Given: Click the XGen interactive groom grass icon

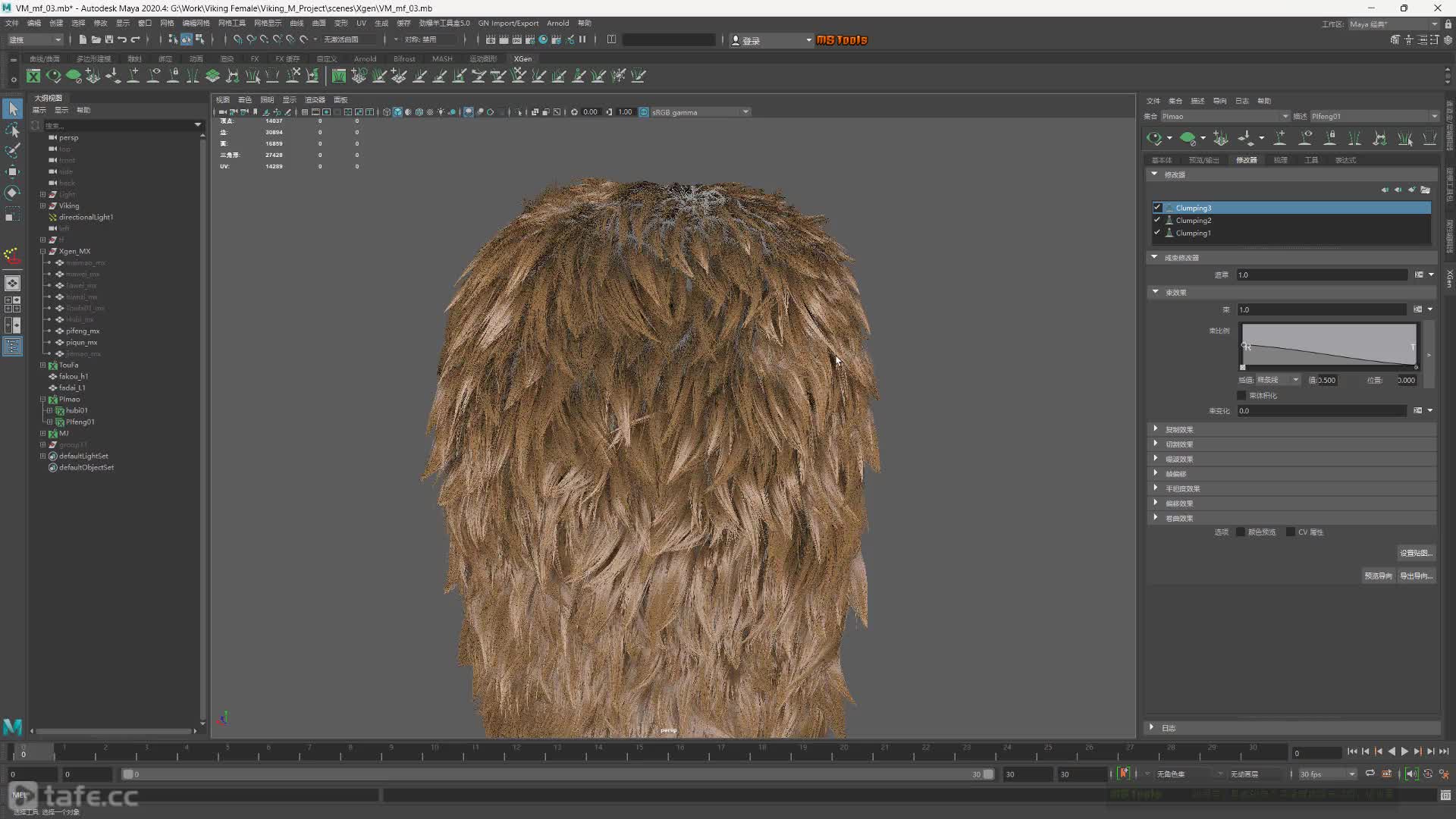Looking at the screenshot, I should 339,76.
